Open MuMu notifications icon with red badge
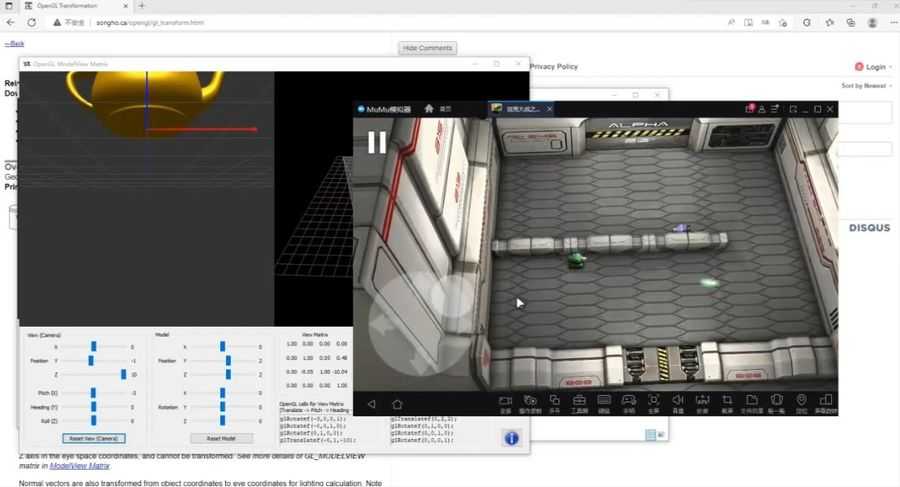 [750, 109]
